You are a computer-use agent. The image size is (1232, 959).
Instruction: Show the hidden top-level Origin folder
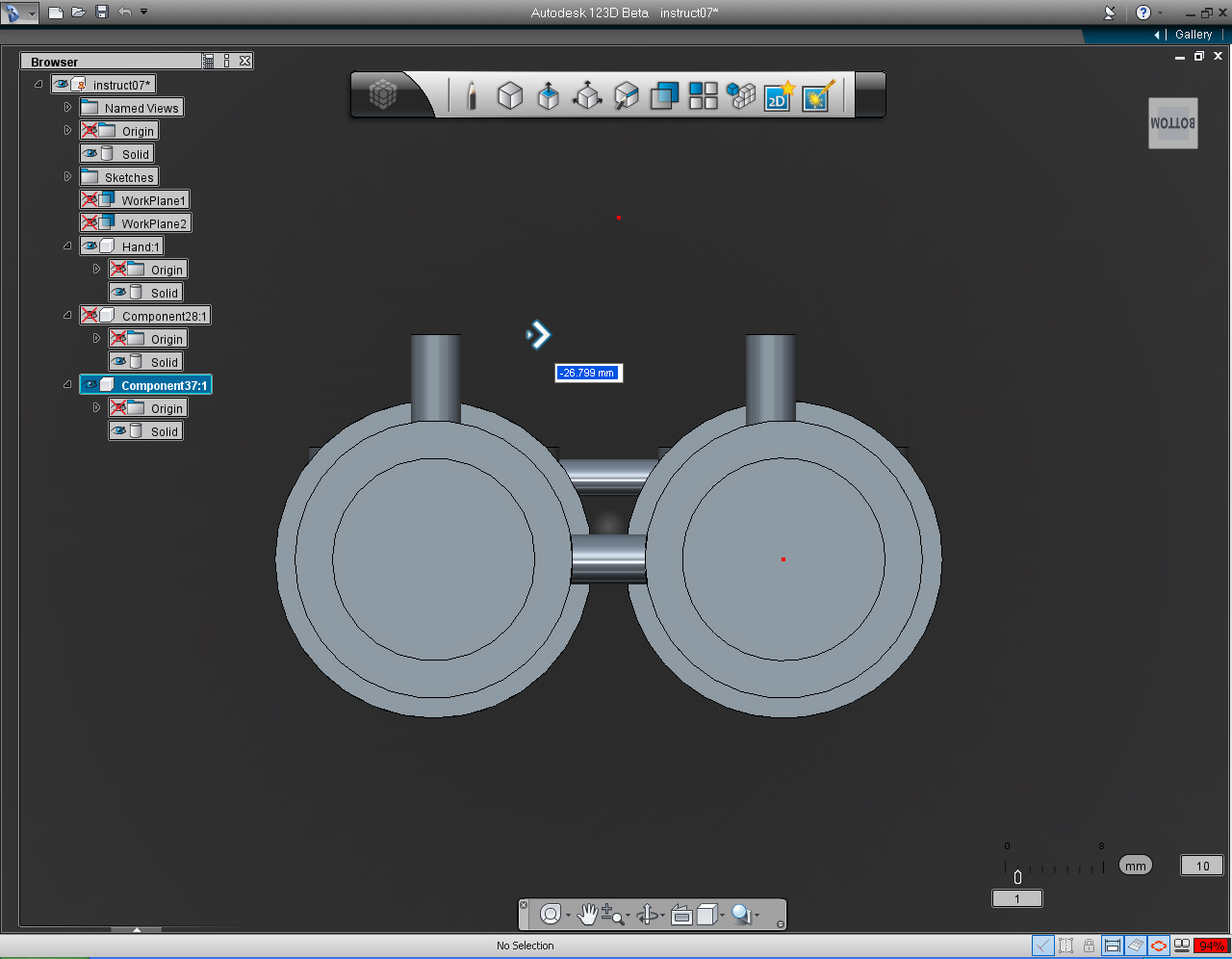tap(90, 131)
